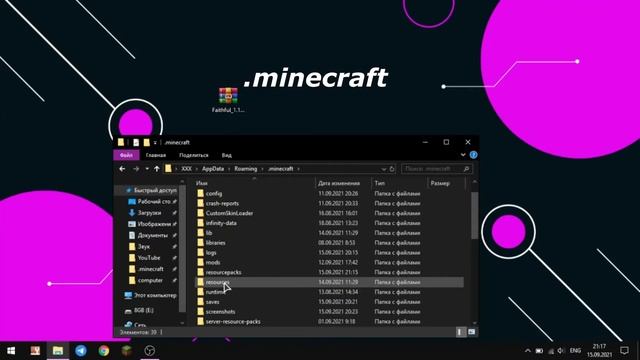Open the Explorer help icon
The width and height of the screenshot is (640, 360).
pos(473,155)
